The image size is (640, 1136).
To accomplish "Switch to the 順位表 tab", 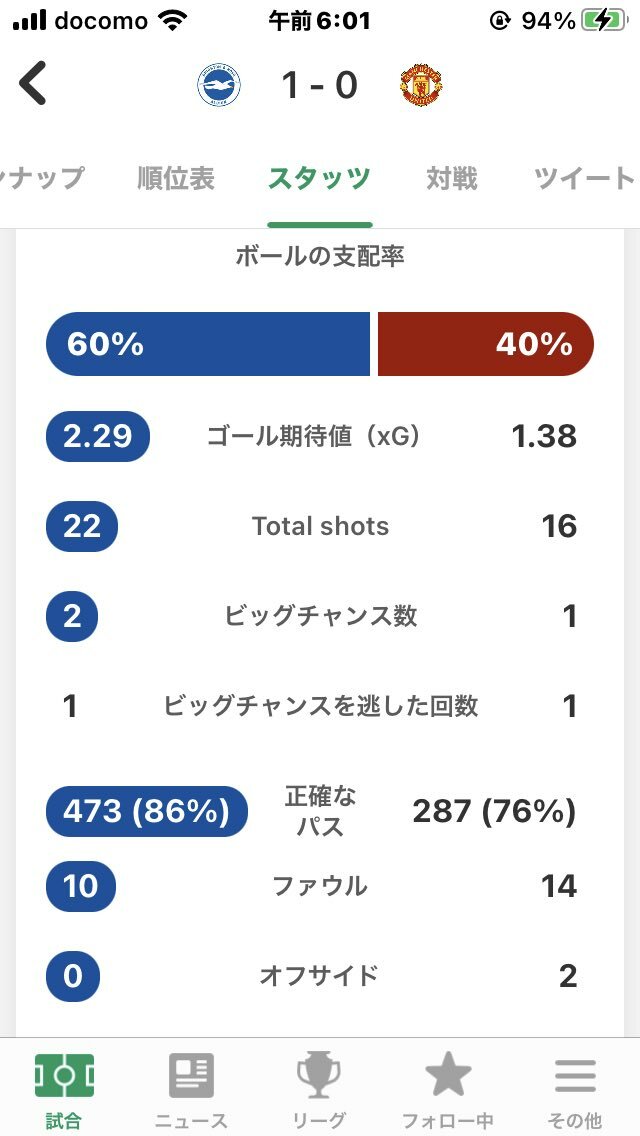I will click(176, 179).
